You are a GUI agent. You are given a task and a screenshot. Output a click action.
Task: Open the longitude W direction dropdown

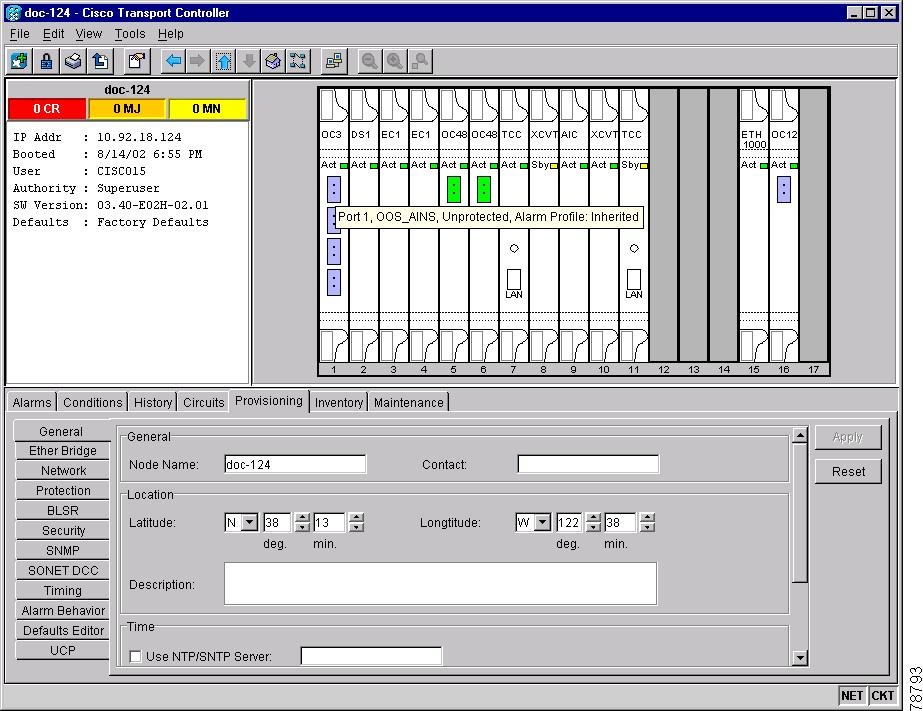pos(543,523)
